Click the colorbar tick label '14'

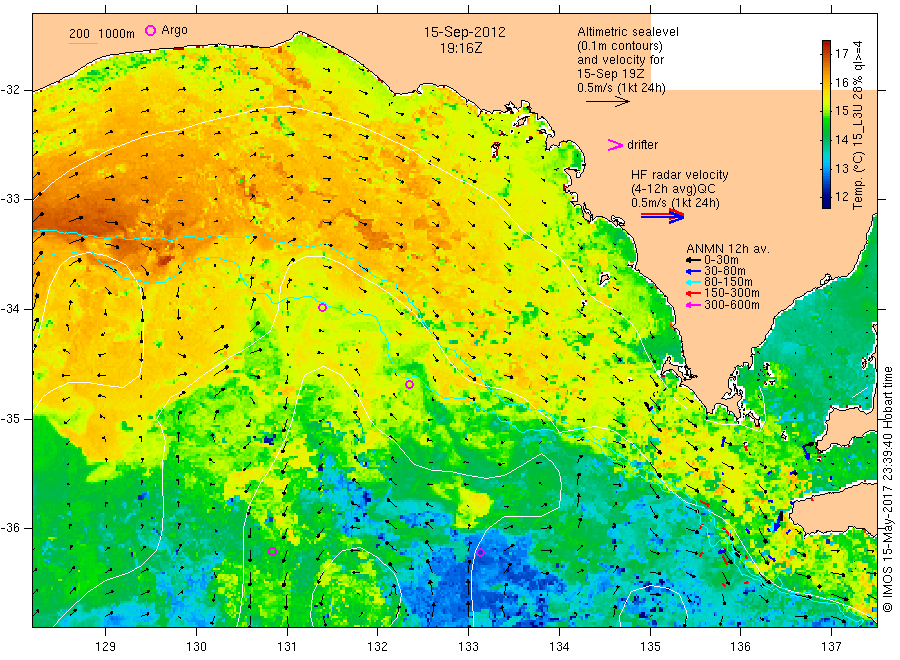tap(841, 139)
